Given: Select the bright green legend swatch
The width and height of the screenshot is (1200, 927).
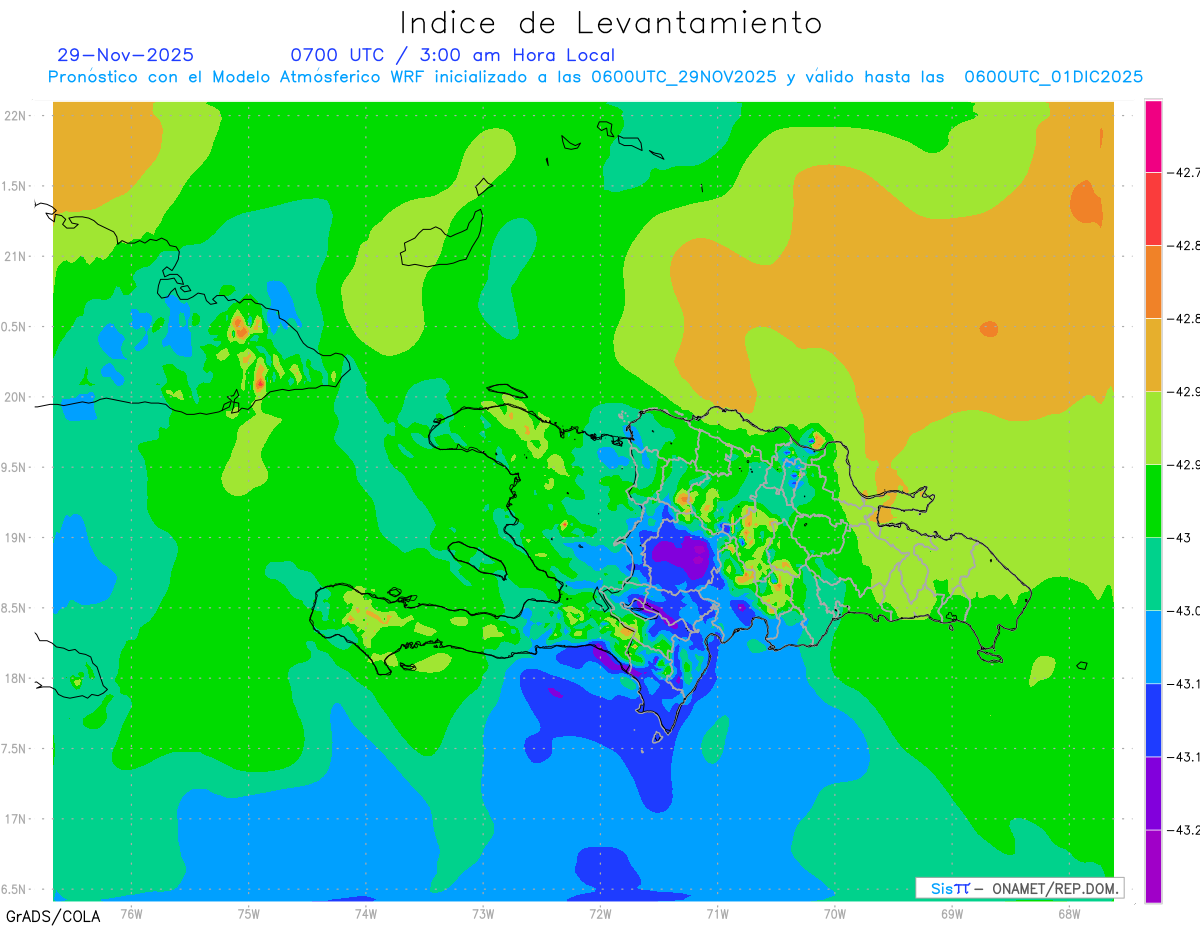Looking at the screenshot, I should click(1153, 501).
